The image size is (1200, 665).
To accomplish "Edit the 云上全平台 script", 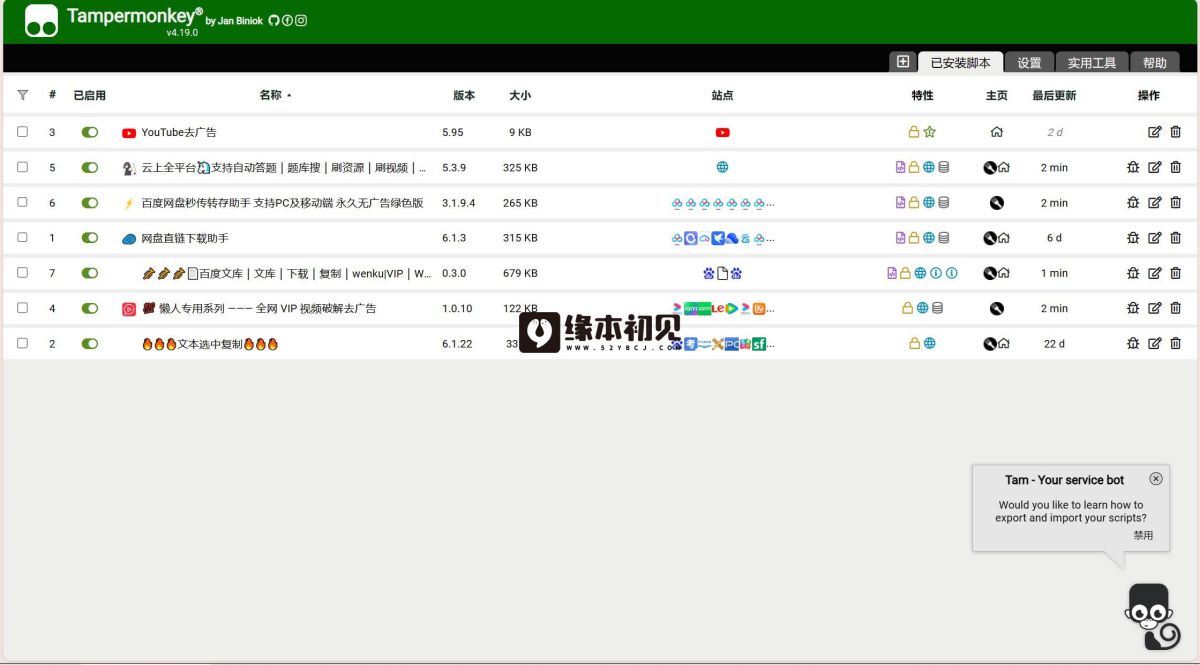I will click(1155, 168).
